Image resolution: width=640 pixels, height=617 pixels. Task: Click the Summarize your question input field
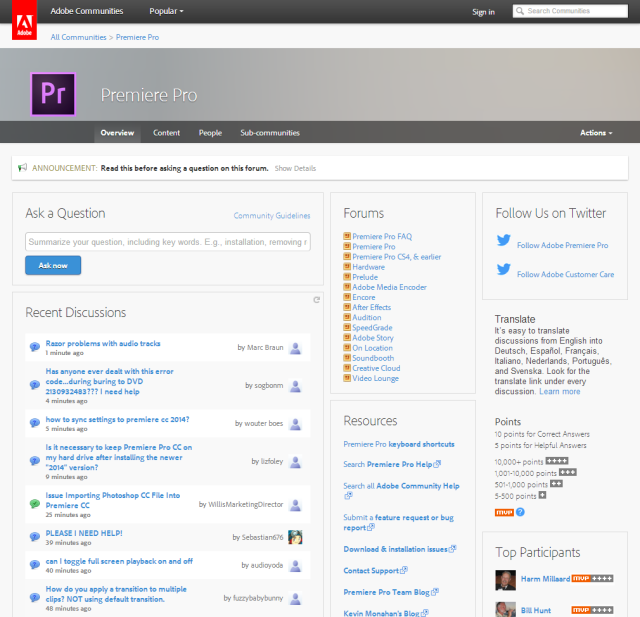click(168, 242)
